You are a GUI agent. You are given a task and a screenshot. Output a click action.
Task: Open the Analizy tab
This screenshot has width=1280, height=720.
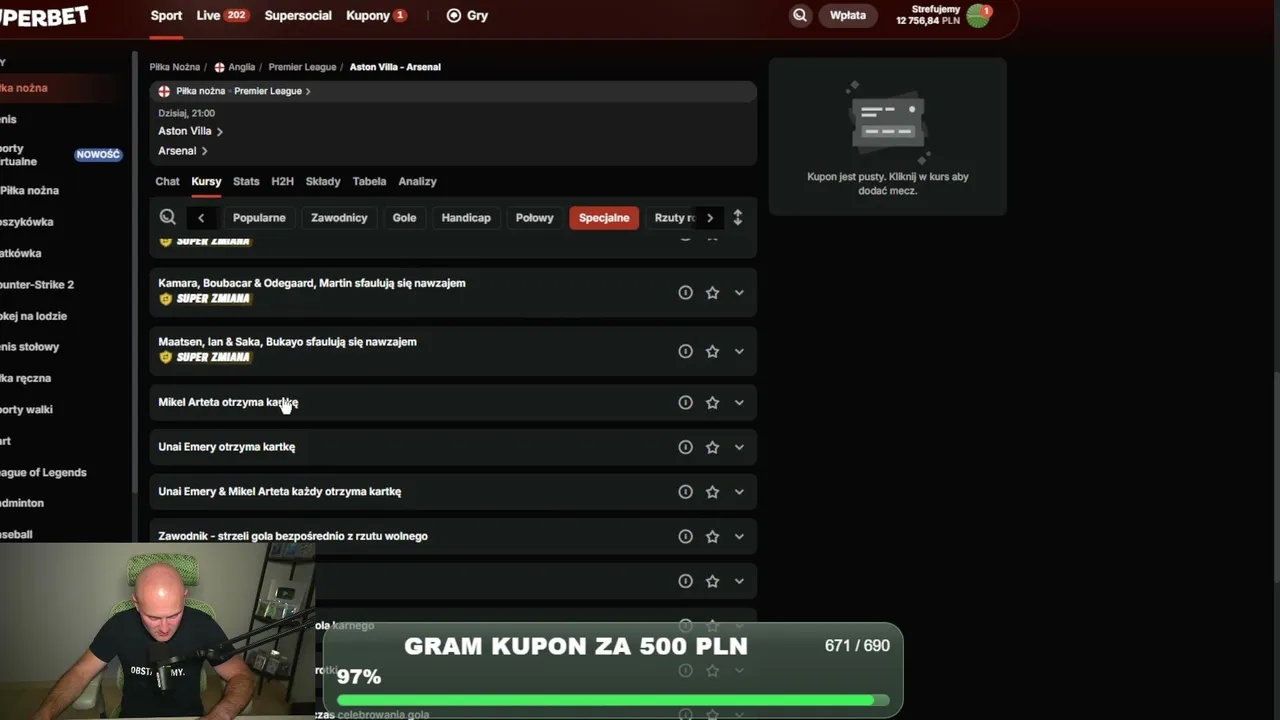(417, 181)
